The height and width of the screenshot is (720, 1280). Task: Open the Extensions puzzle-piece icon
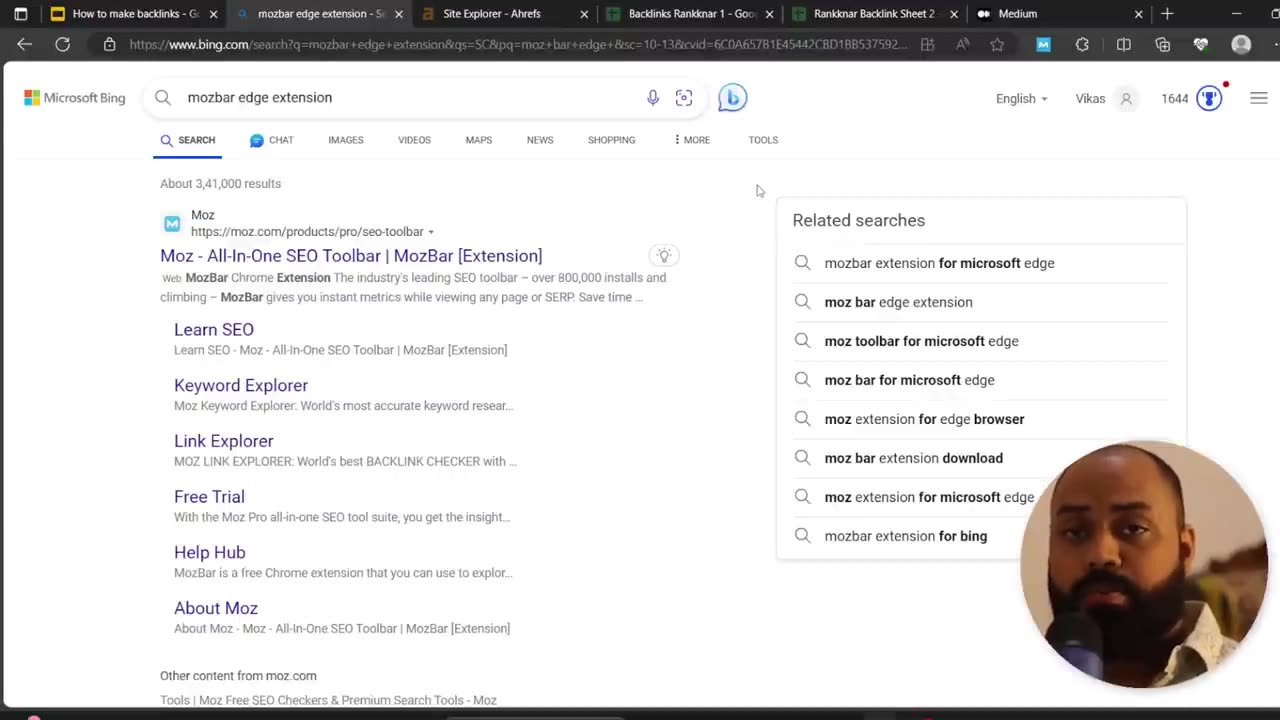click(x=1082, y=44)
